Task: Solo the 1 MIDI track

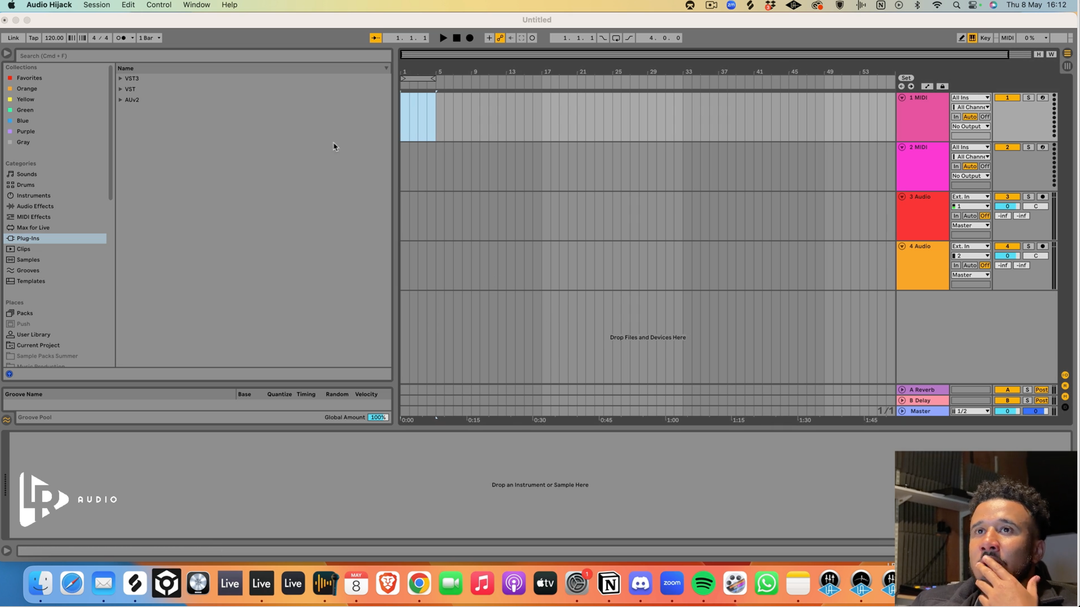Action: click(1027, 98)
